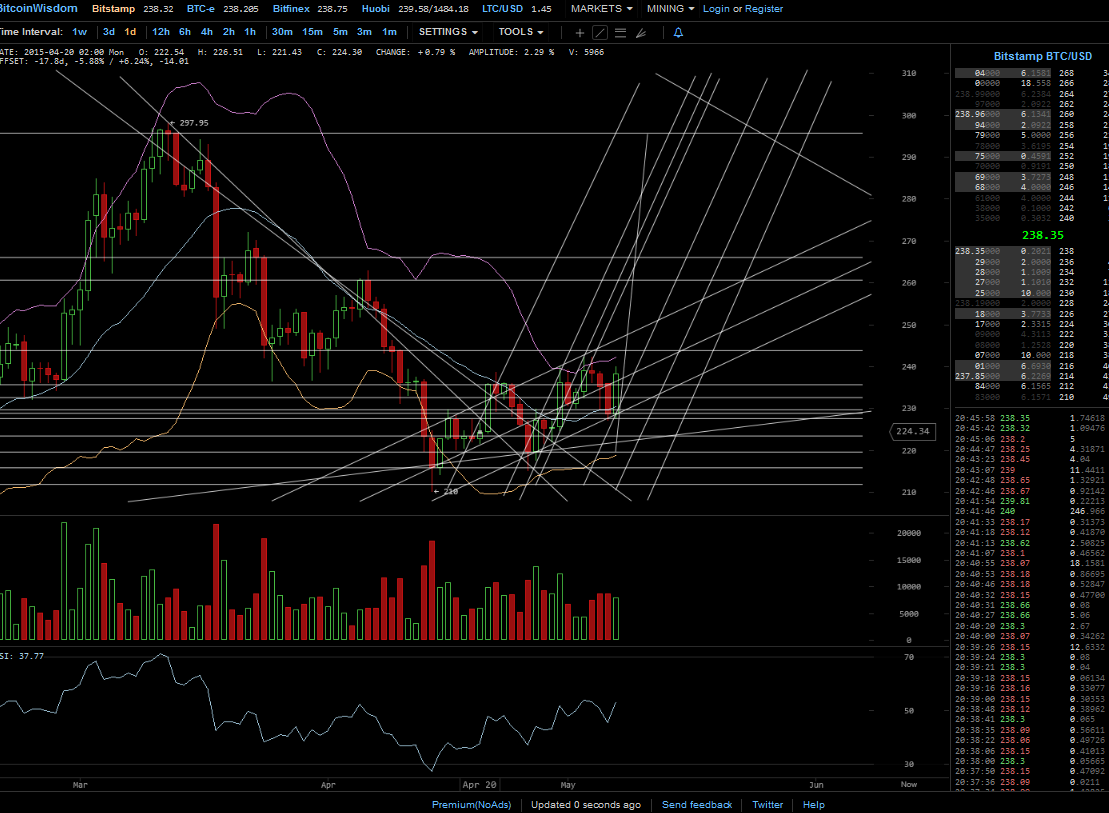Select the horizontal lines drawing tool
1109x813 pixels.
tap(620, 33)
